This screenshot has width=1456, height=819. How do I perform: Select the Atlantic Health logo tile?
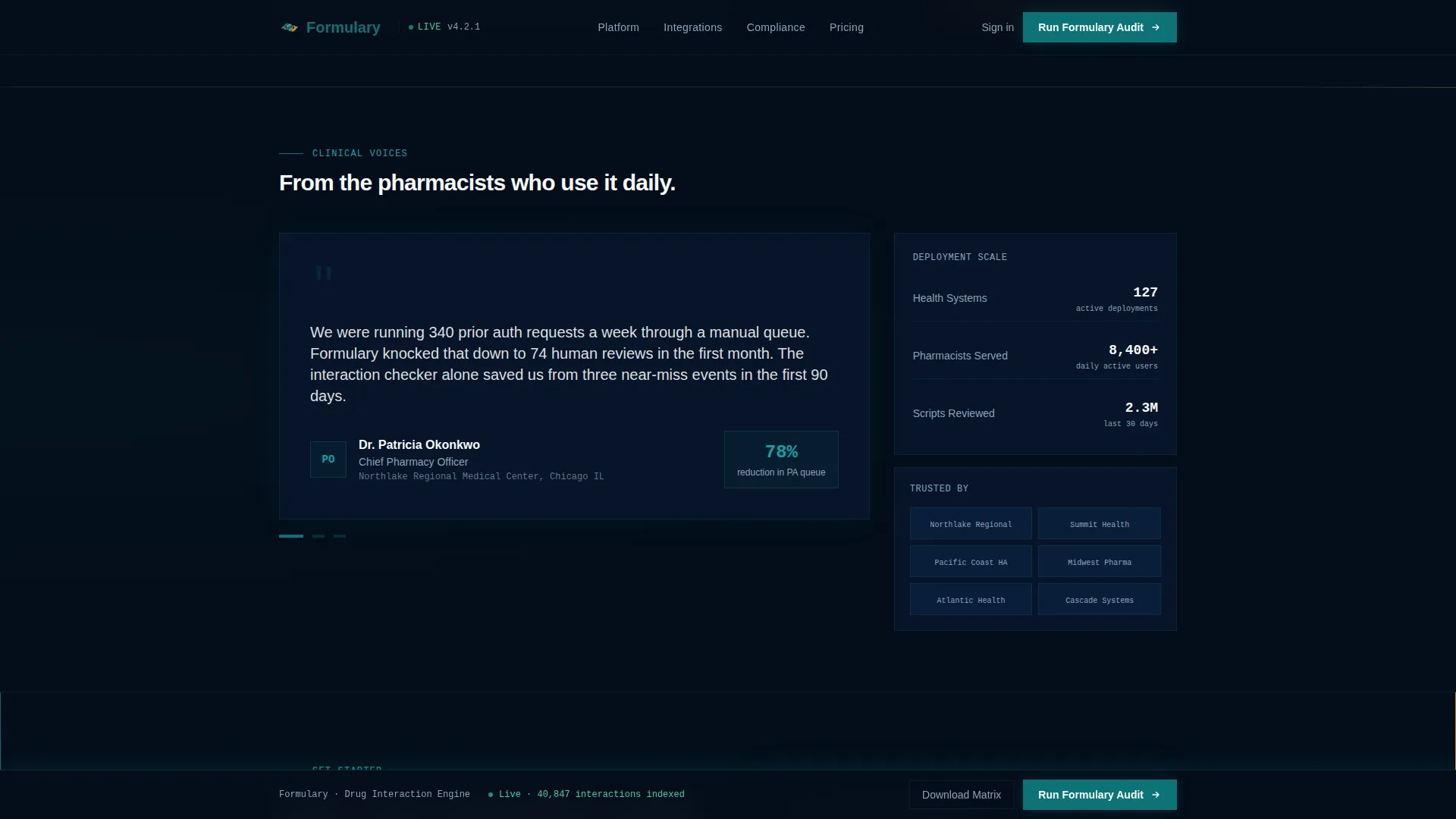(x=971, y=599)
